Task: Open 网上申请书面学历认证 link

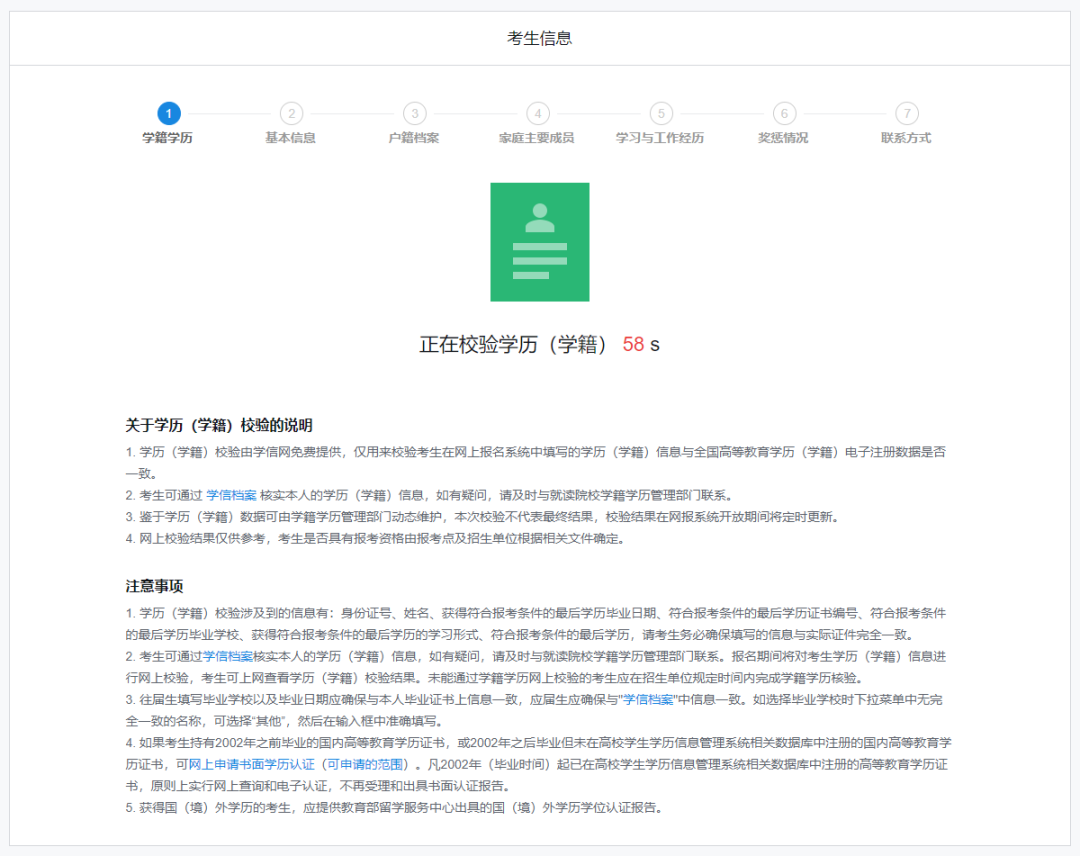Action: (x=251, y=764)
